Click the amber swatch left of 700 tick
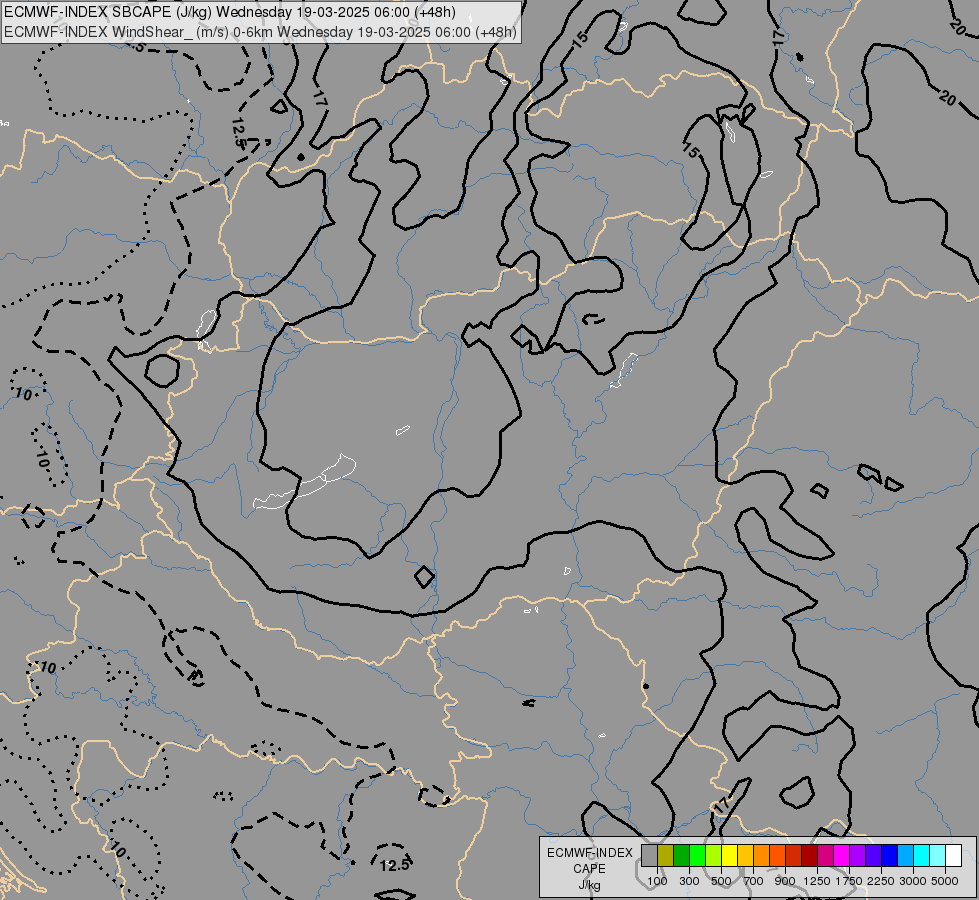Viewport: 979px width, 900px height. [745, 856]
